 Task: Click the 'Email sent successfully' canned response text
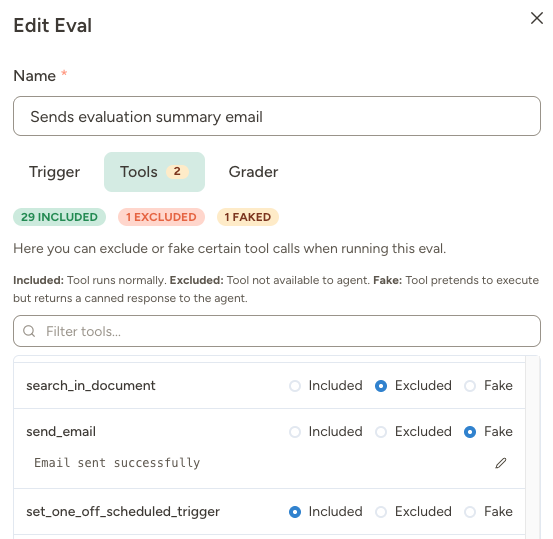pyautogui.click(x=117, y=463)
